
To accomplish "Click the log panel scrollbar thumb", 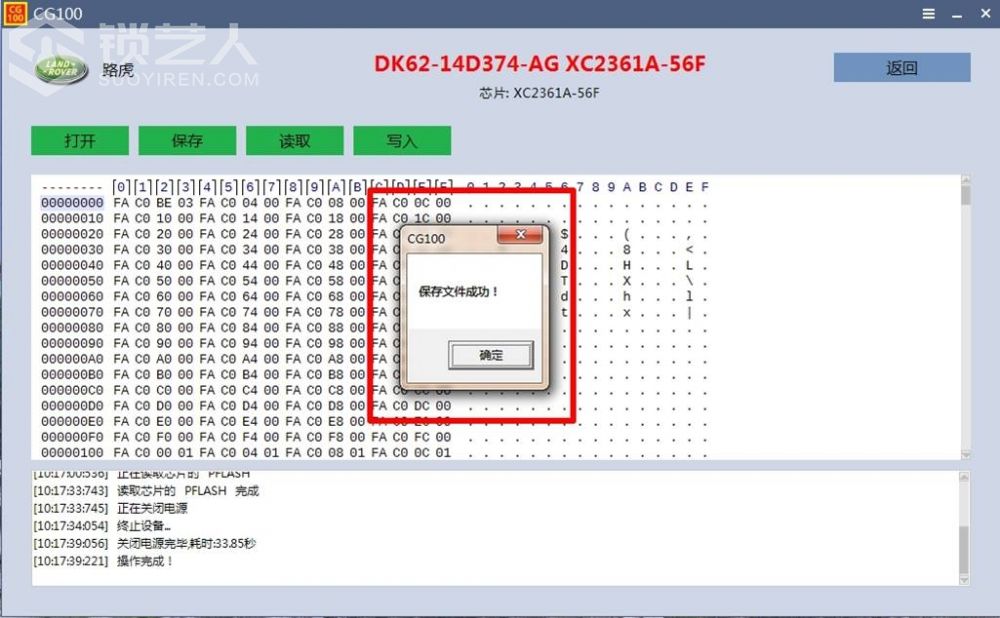I will (964, 550).
